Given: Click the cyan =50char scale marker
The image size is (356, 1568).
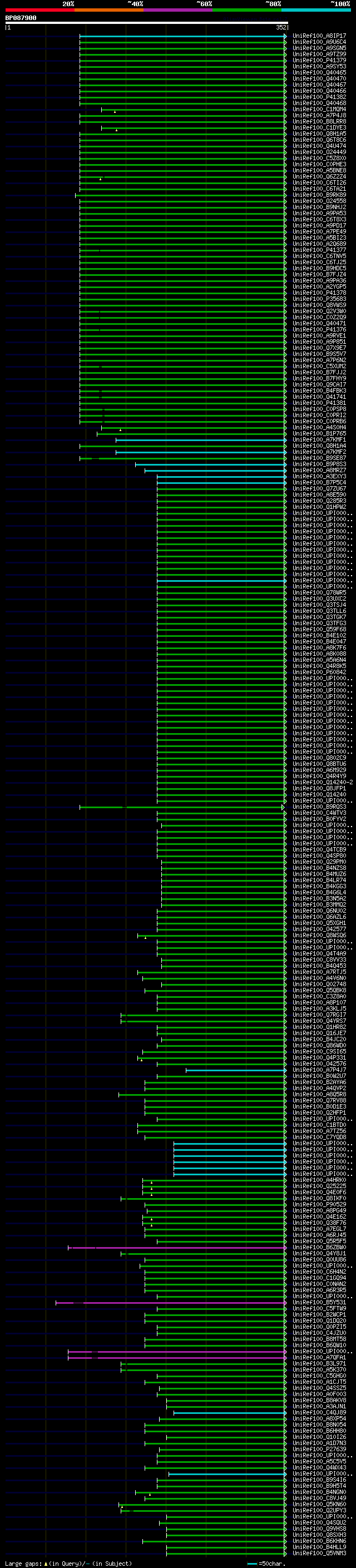Looking at the screenshot, I should point(252,1563).
